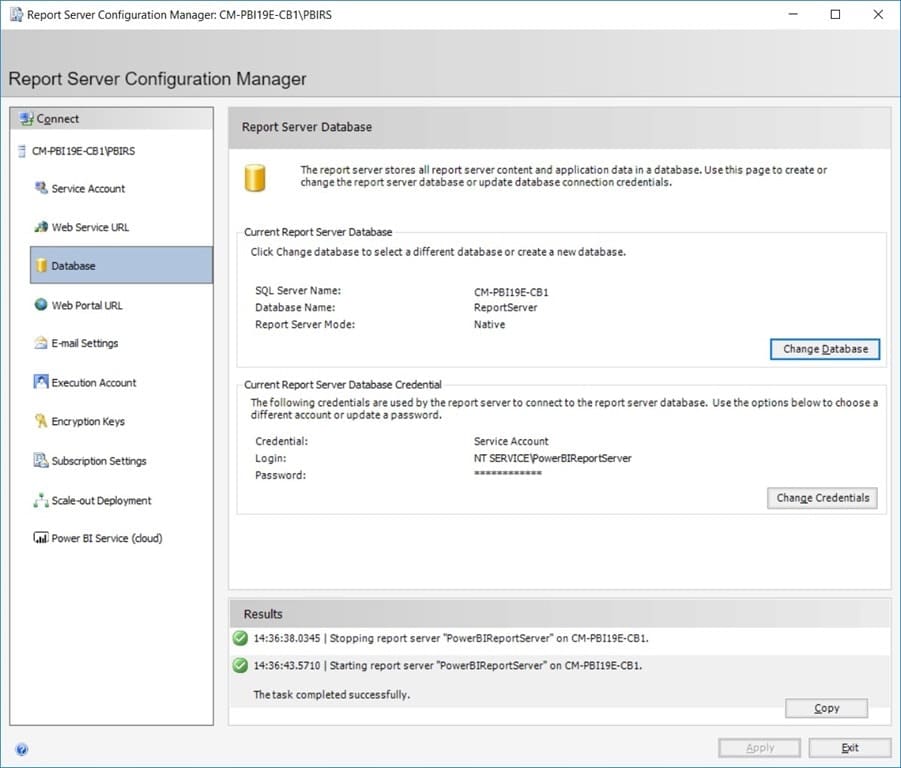Screen dimensions: 901x768
Task: Click the blue help icon at bottom left
Action: pos(21,749)
